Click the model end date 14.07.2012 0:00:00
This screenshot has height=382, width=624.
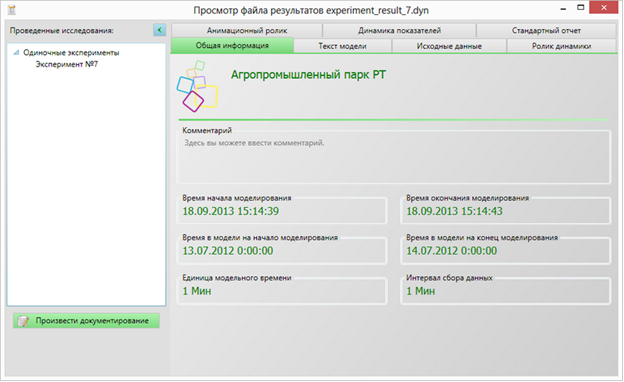click(x=452, y=251)
